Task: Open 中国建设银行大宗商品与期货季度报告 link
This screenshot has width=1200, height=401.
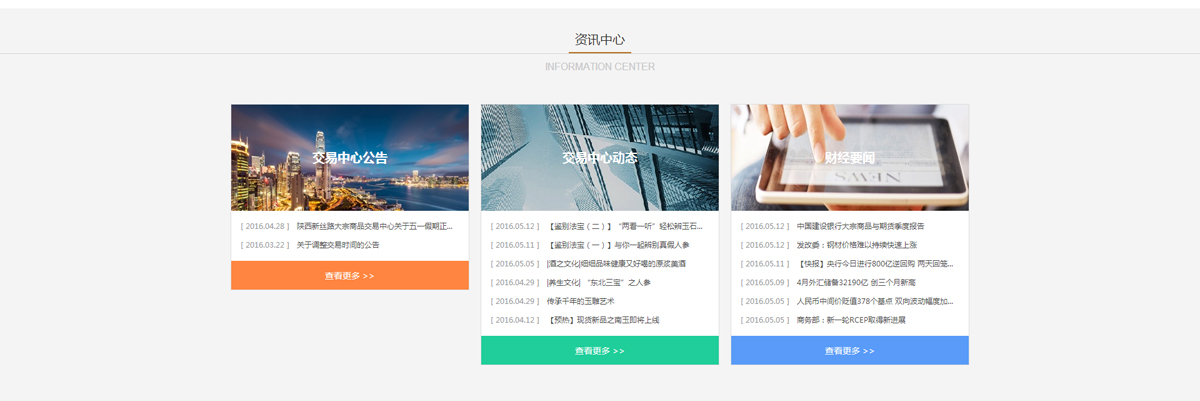Action: click(x=860, y=226)
